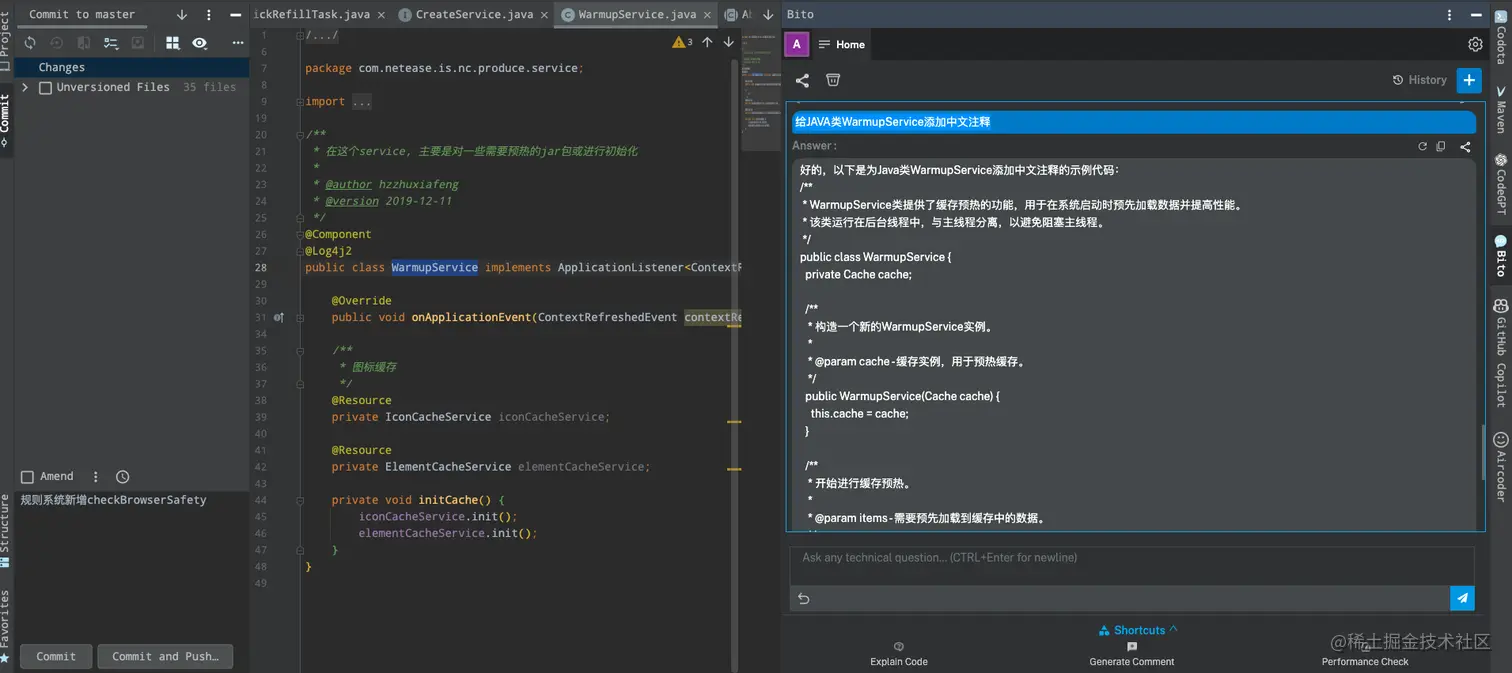Enable the Amend checkbox
This screenshot has width=1512, height=673.
[27, 477]
